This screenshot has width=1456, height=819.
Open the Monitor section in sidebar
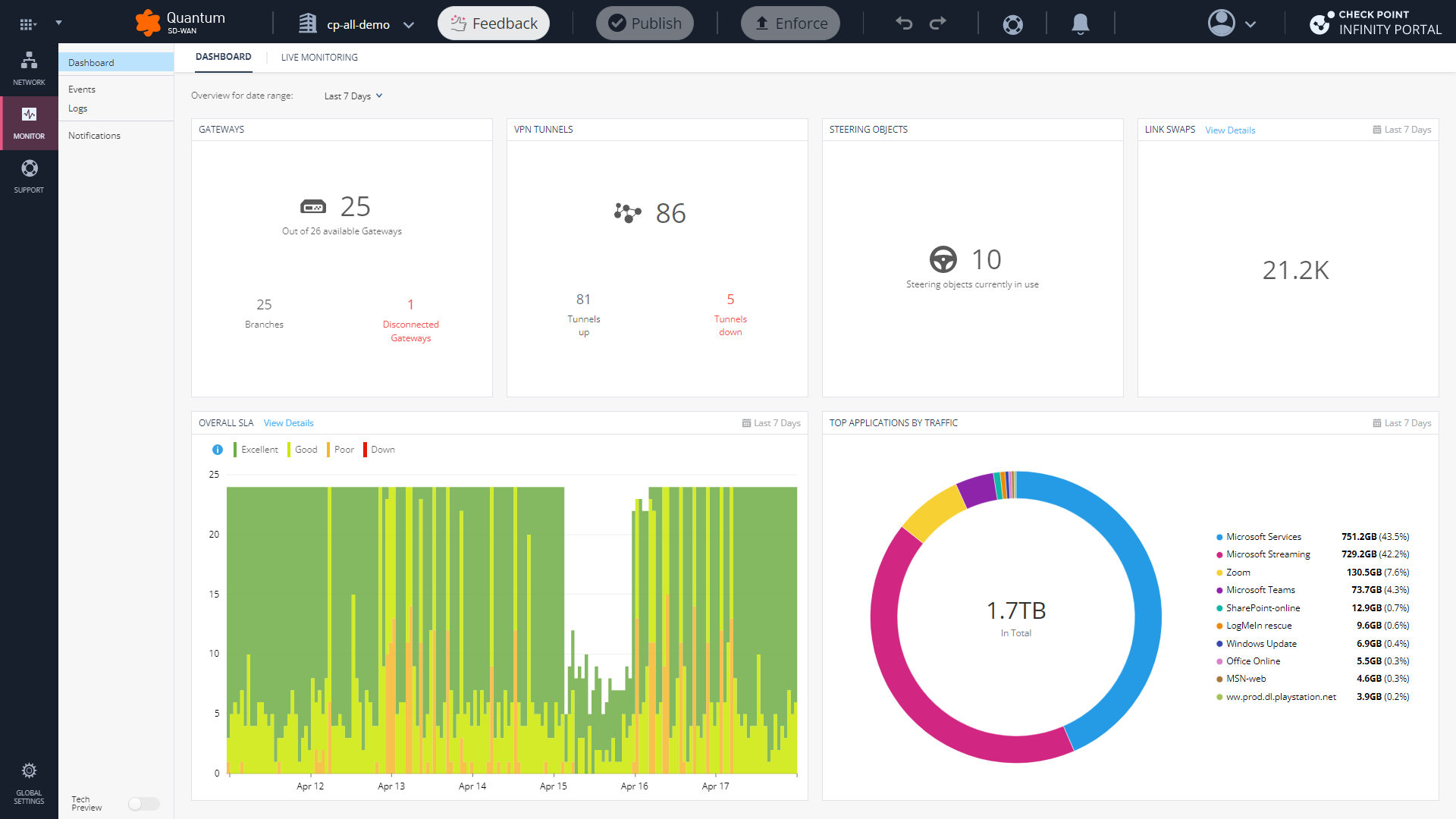29,123
